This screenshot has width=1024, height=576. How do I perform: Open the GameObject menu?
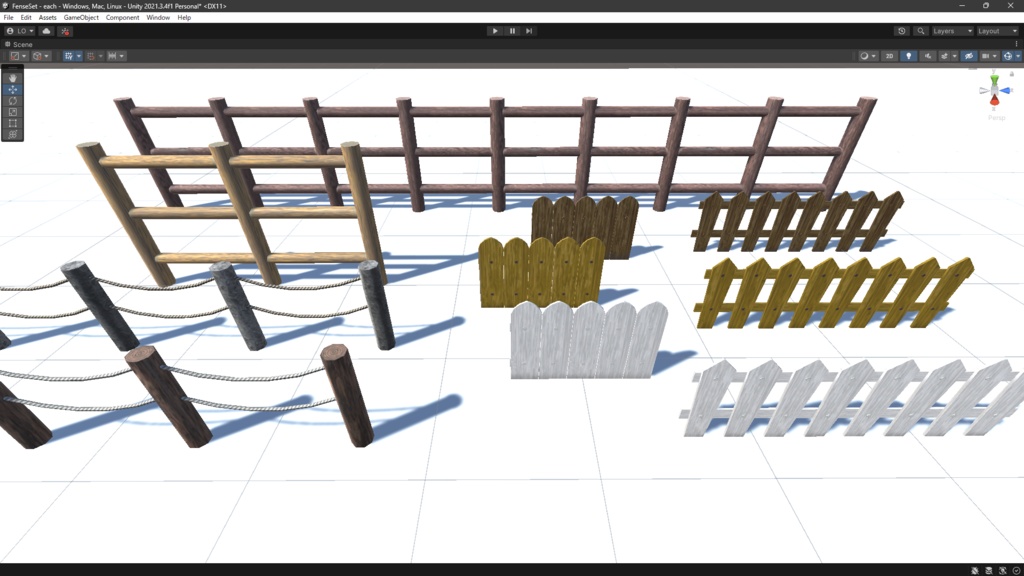81,18
